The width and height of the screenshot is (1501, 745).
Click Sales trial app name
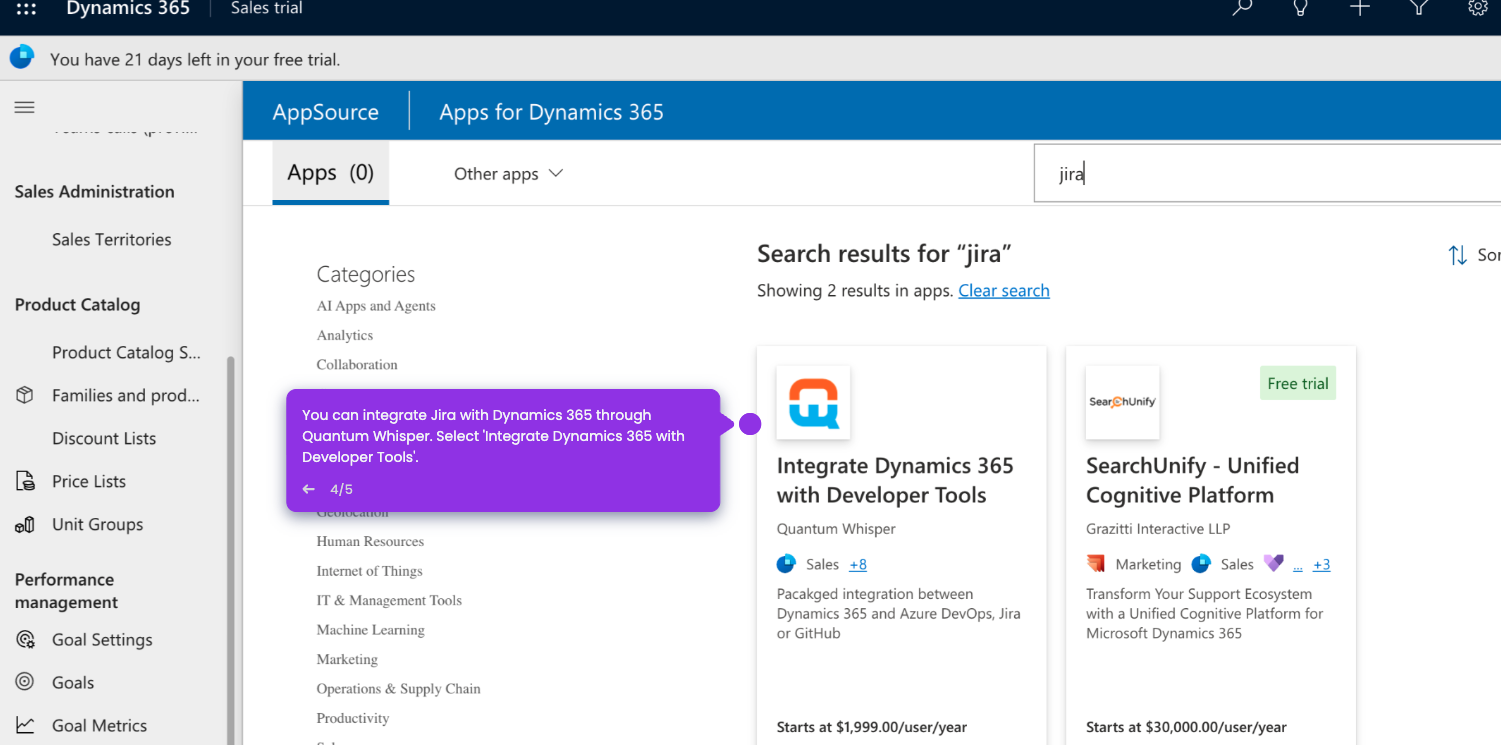267,8
